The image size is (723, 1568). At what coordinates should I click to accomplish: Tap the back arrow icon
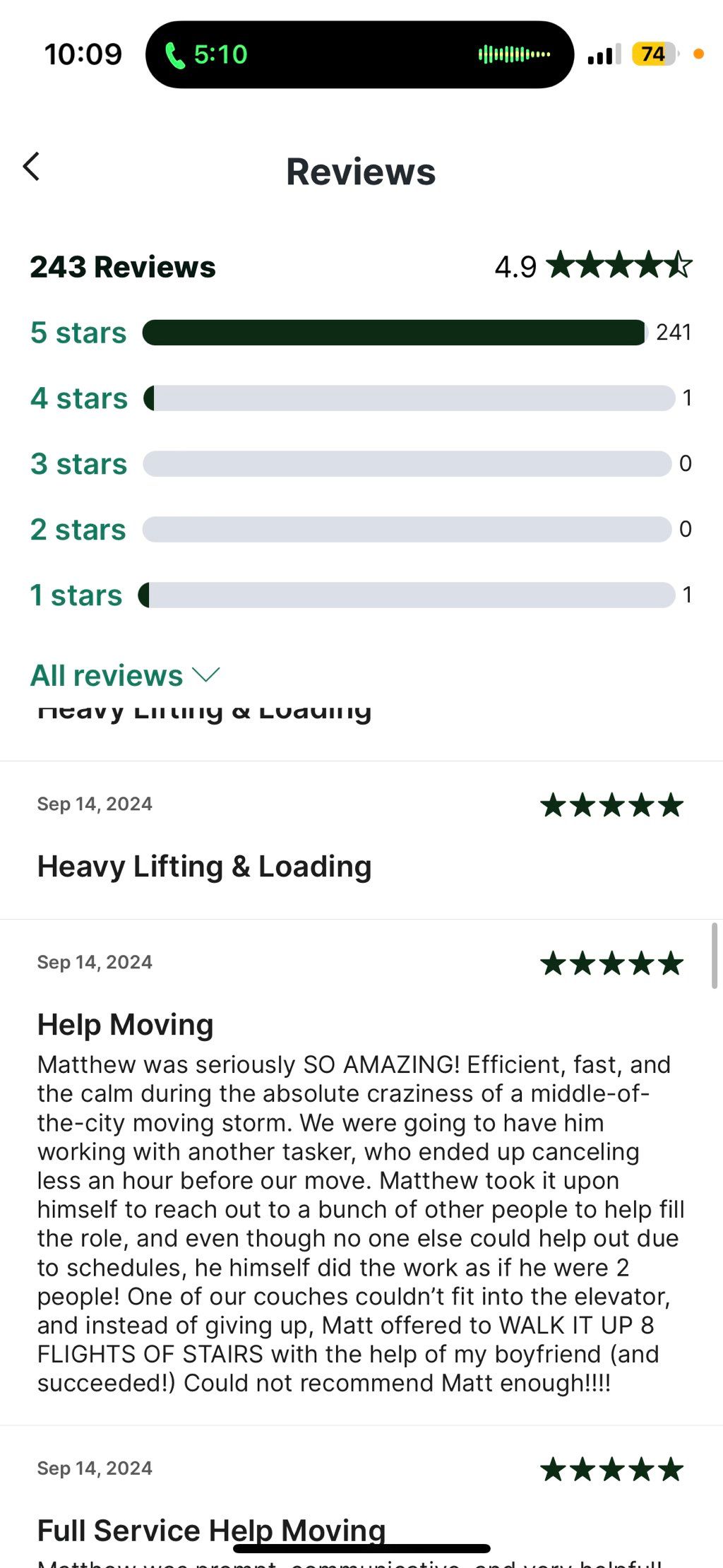(31, 167)
